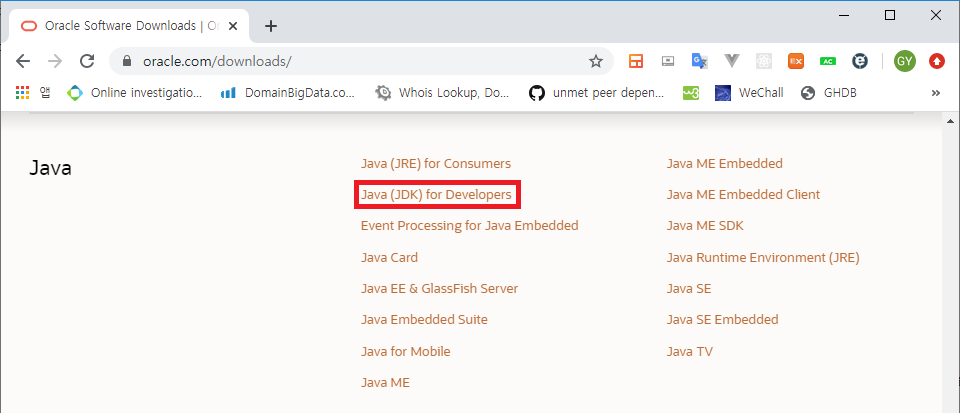
Task: Open the Java Embedded Suite link
Action: click(424, 319)
